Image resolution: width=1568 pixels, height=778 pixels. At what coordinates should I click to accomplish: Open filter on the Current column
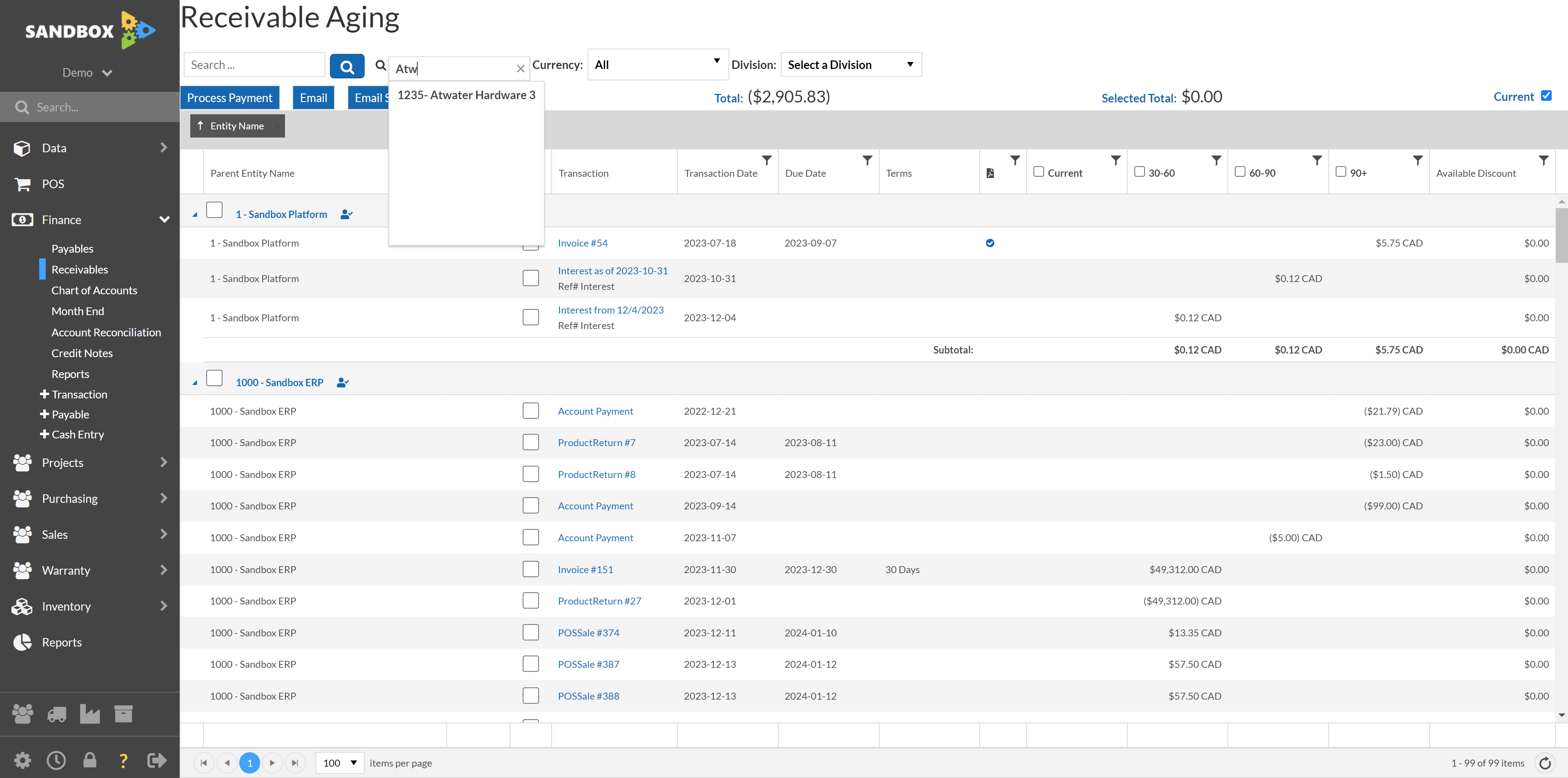1116,160
